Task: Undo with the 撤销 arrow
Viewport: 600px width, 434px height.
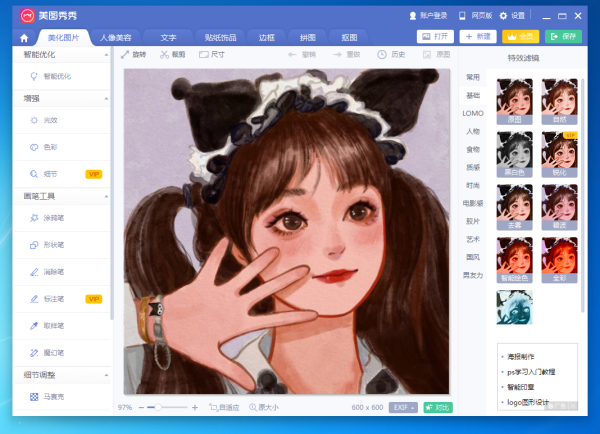Action: [302, 55]
